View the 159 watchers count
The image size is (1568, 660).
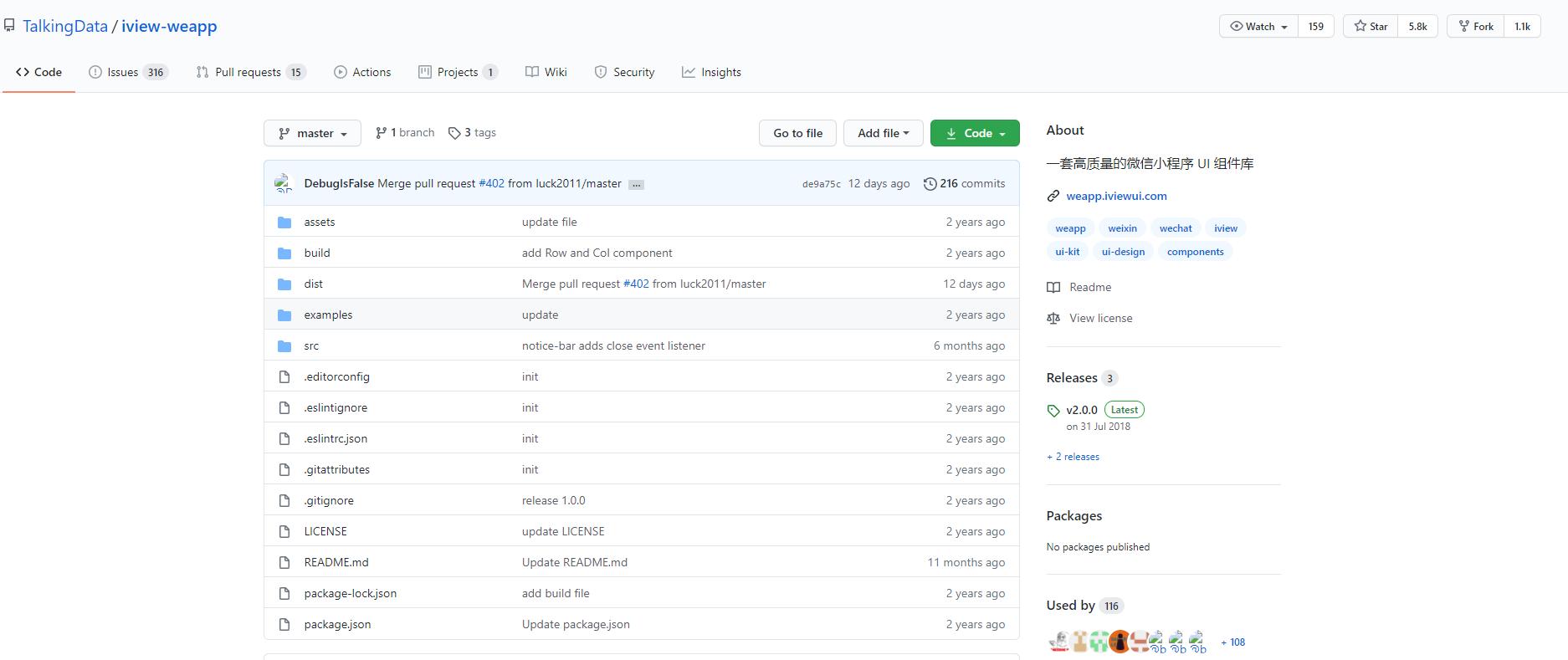point(1316,26)
